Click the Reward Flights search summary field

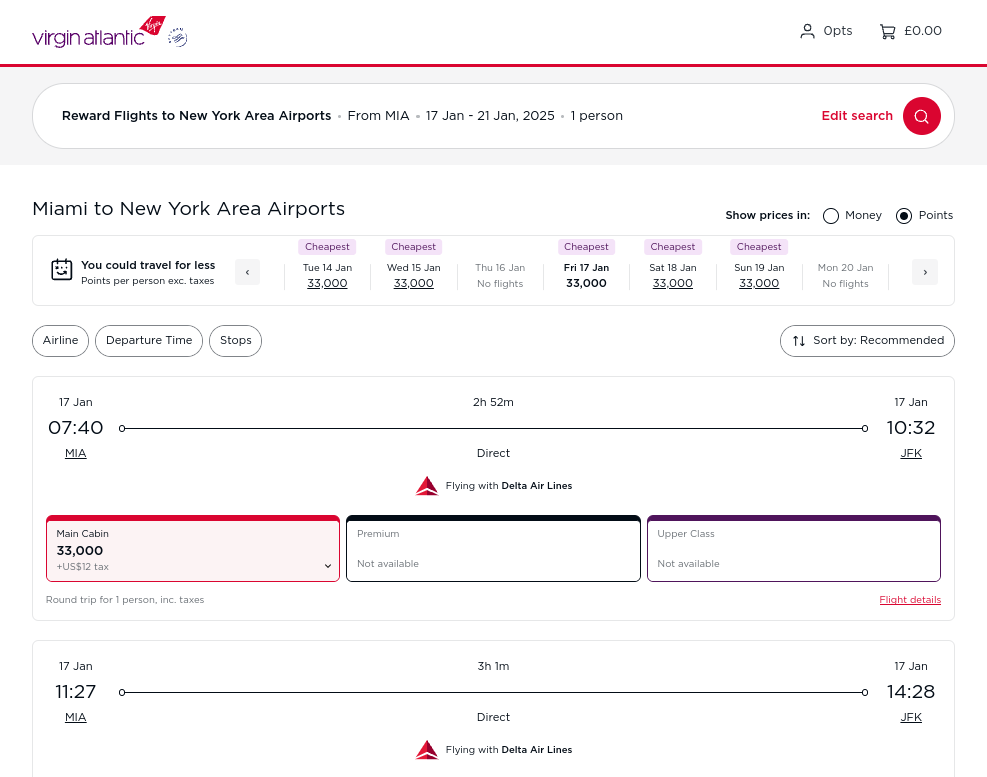click(x=494, y=116)
